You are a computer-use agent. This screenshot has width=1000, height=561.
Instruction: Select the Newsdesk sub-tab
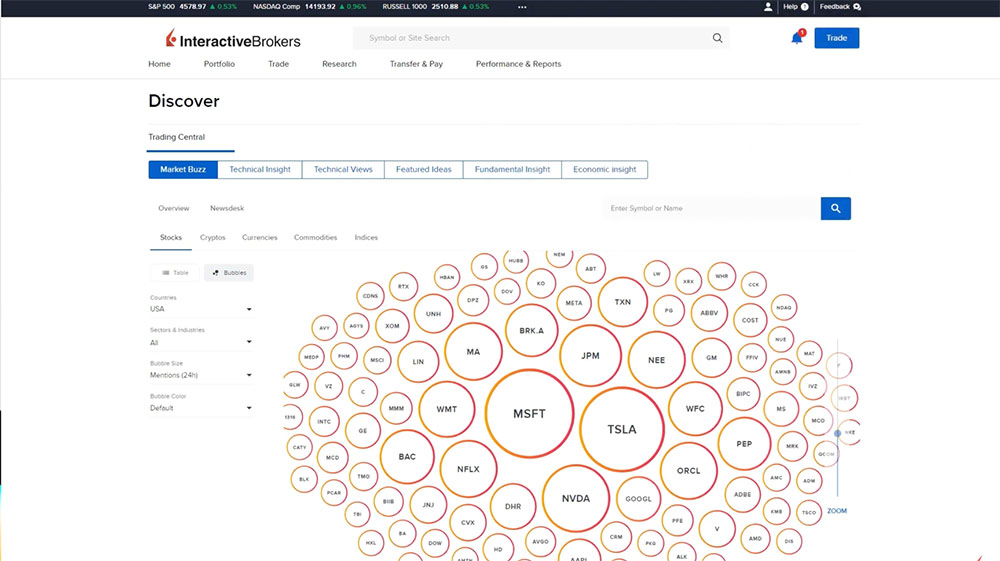227,208
